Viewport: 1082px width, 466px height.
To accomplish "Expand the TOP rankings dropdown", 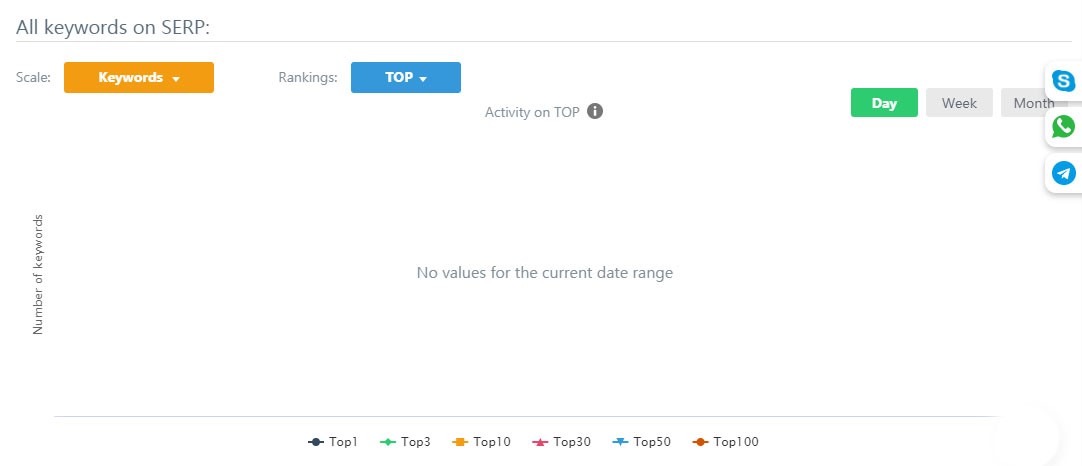I will (x=406, y=77).
